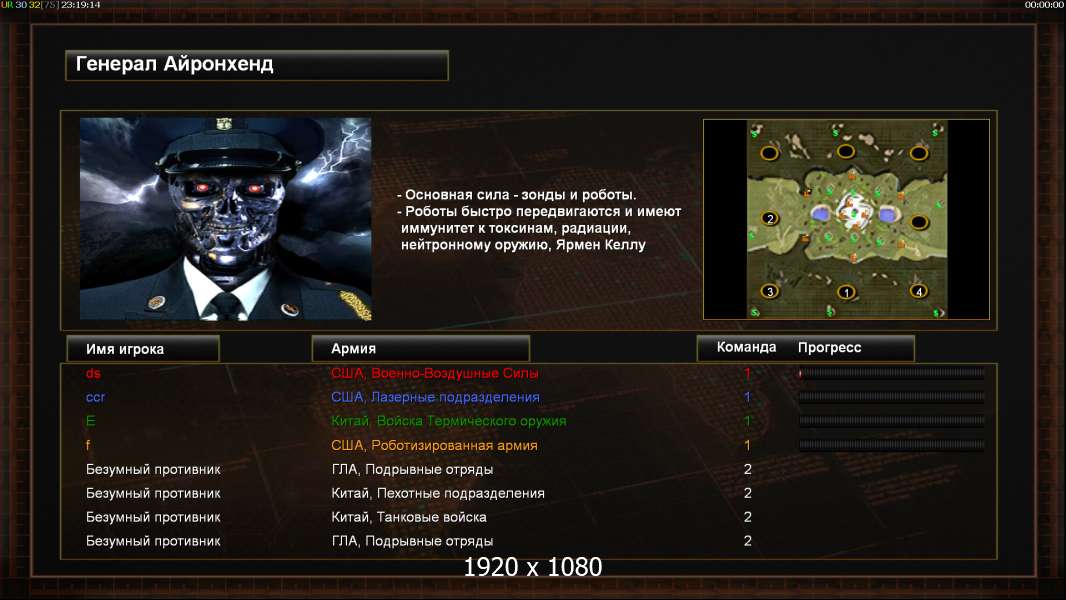Select the empty right-middle start slot on the minimap
The image size is (1066, 600).
pos(919,222)
